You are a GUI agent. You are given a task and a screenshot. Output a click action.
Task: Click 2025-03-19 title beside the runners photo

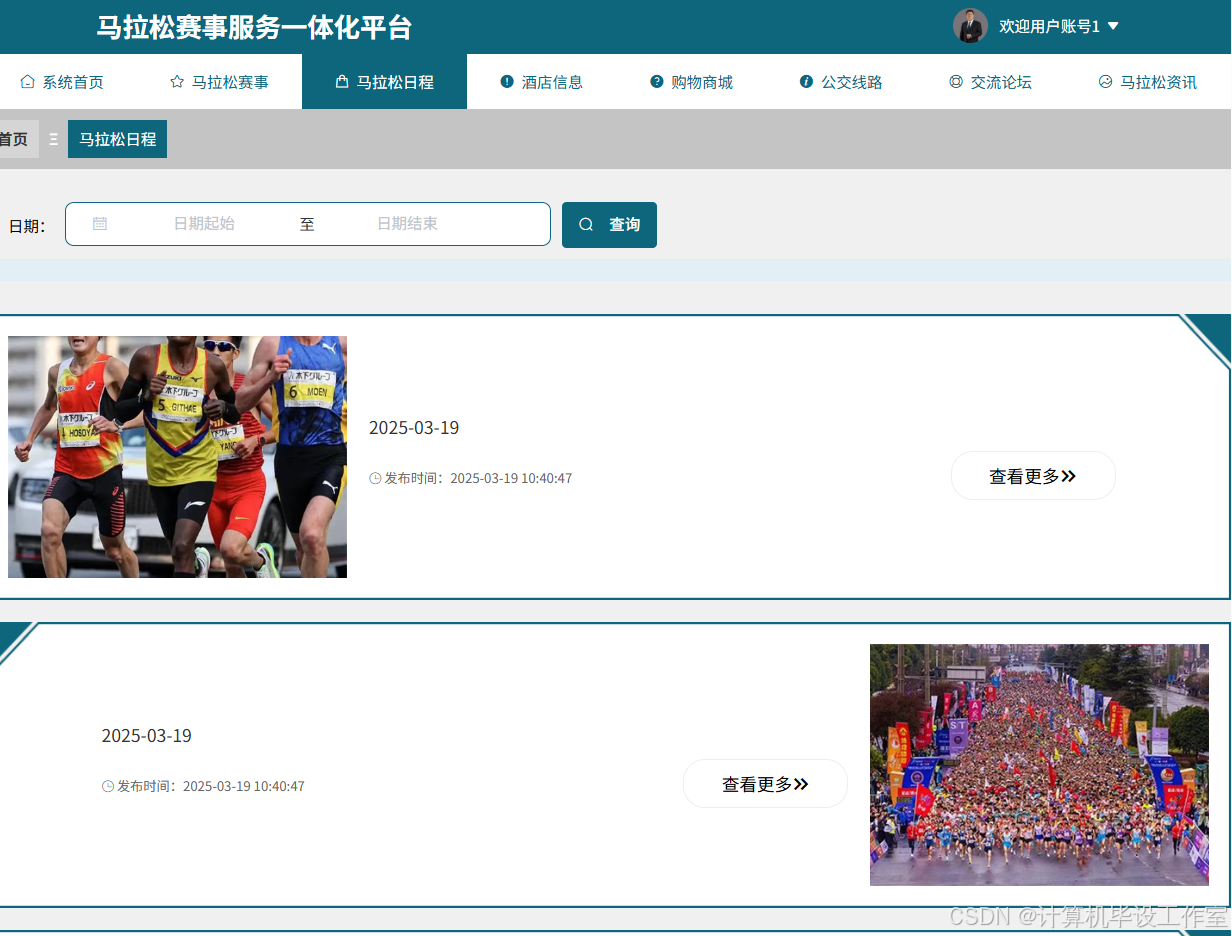[414, 428]
